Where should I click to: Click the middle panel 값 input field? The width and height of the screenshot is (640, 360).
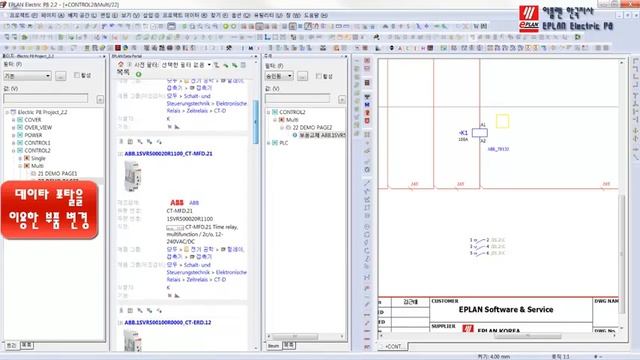298,98
